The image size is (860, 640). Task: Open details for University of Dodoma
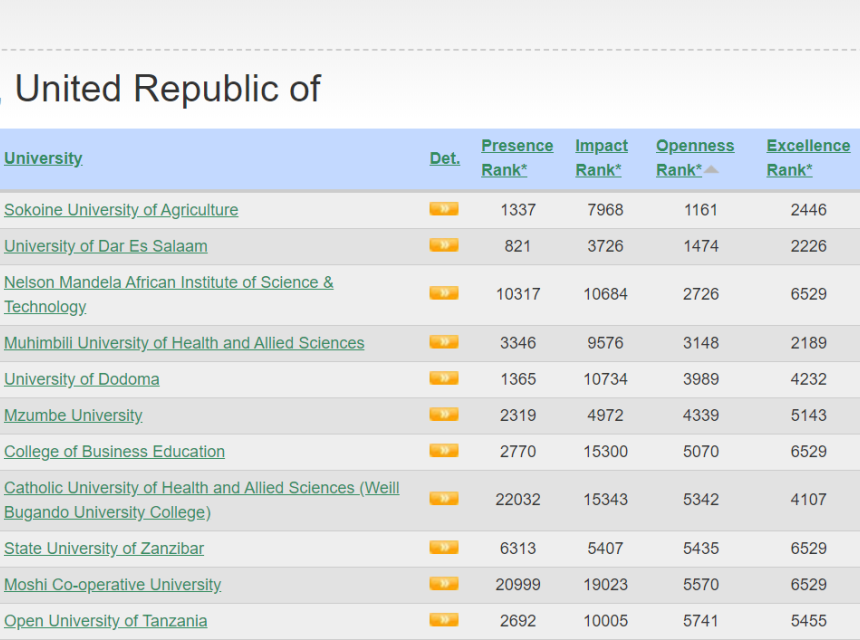pyautogui.click(x=443, y=378)
